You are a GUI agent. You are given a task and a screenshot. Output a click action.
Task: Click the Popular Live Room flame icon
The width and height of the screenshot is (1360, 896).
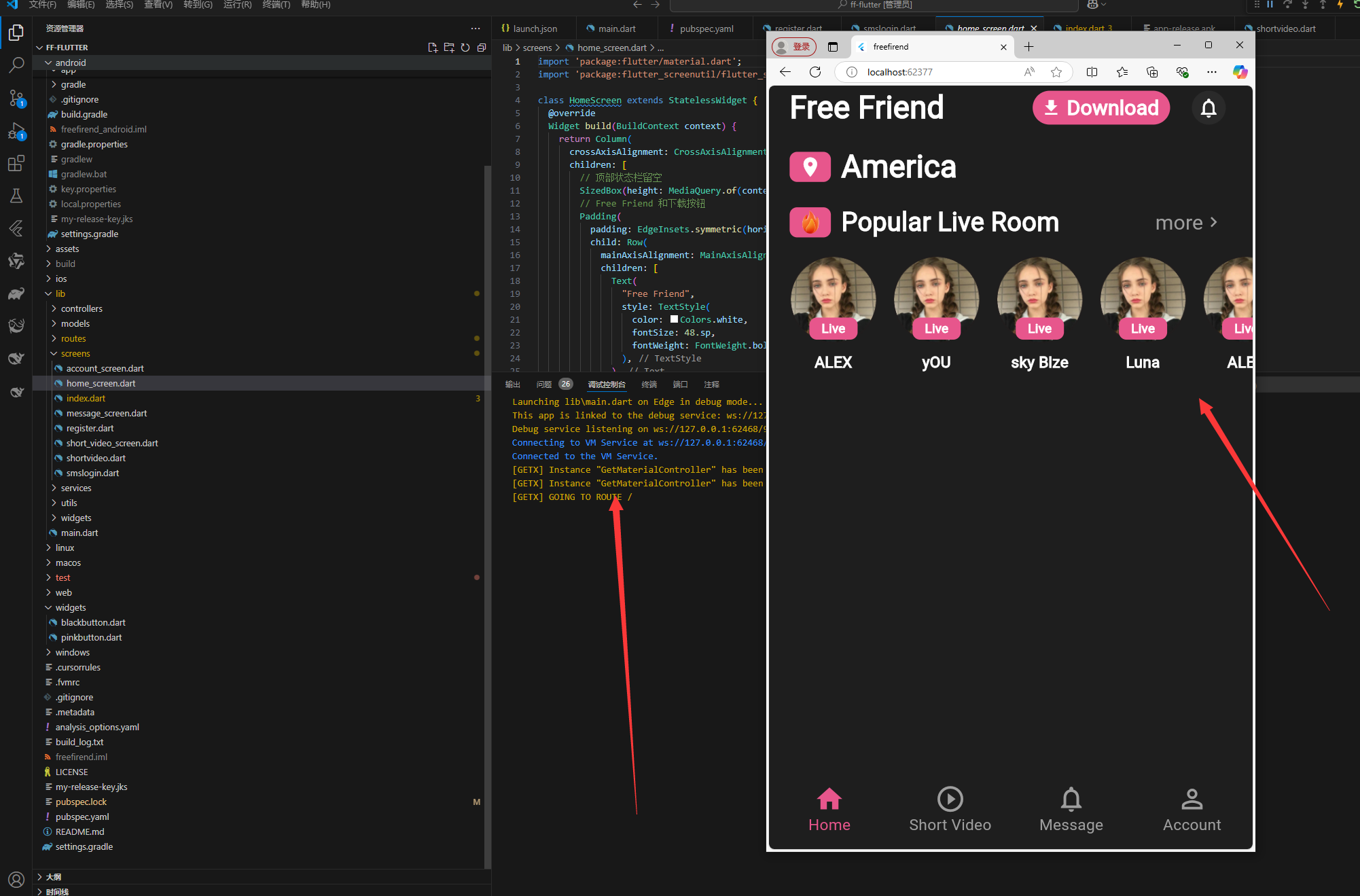tap(810, 222)
